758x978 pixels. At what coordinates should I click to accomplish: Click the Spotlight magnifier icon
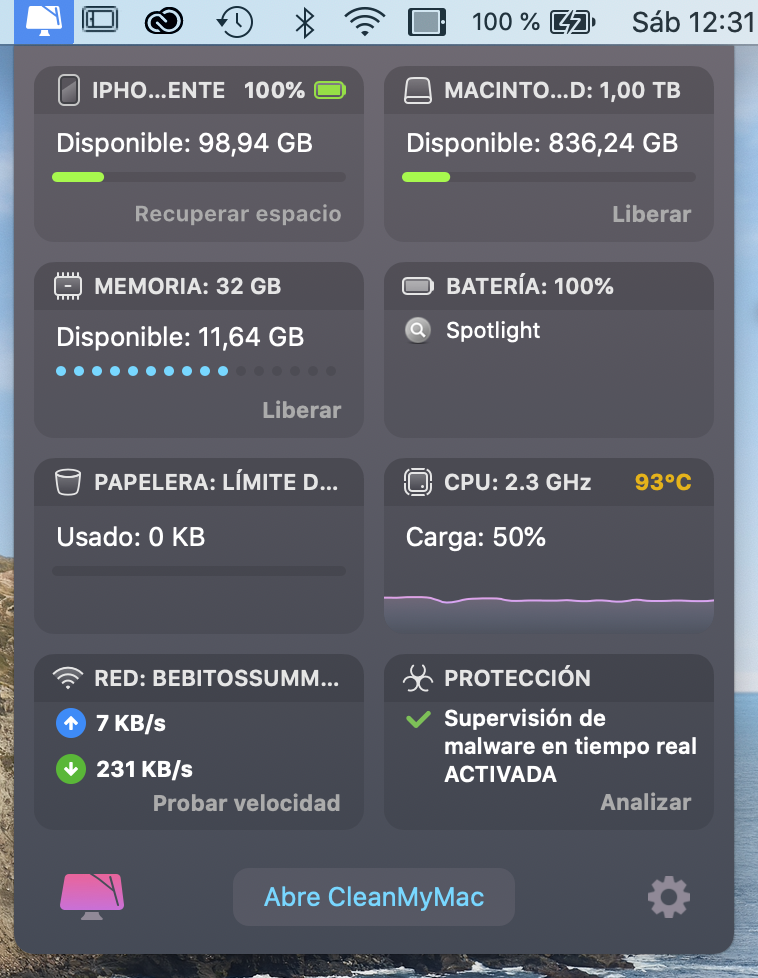click(x=418, y=331)
